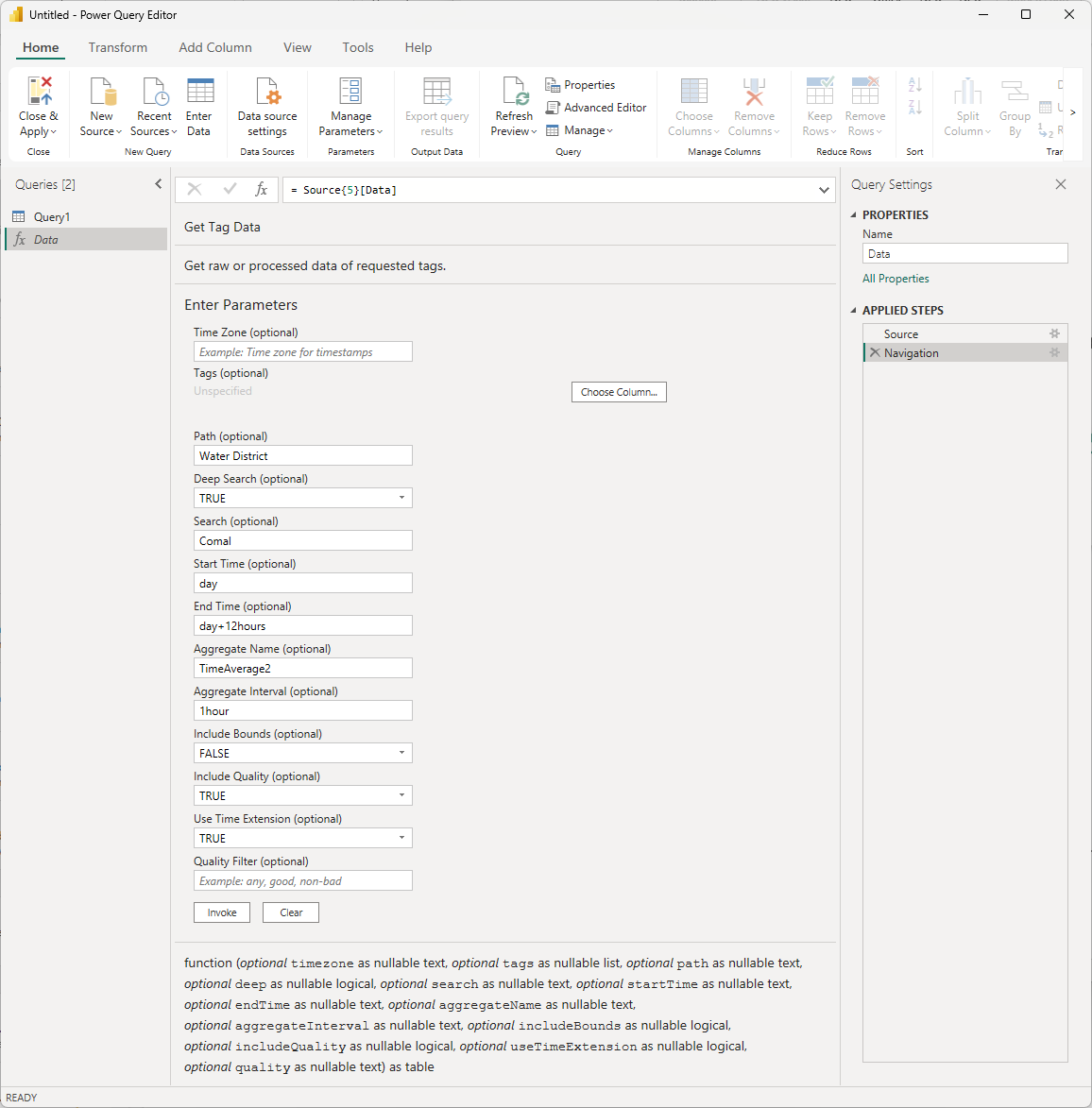Open Source step settings gear
Viewport: 1092px width, 1108px height.
pos(1055,334)
